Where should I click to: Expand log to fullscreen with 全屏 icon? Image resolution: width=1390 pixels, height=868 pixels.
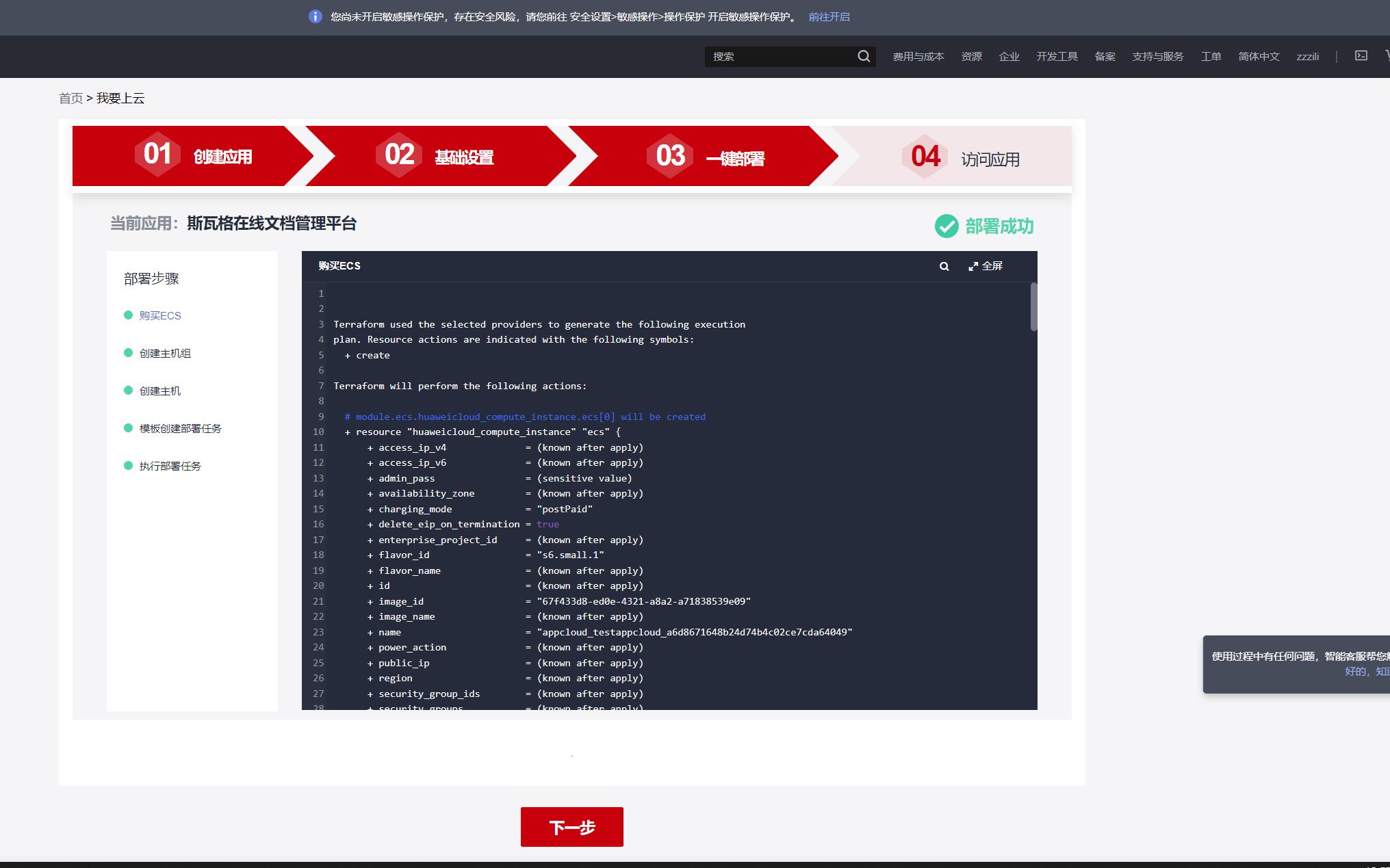click(x=973, y=267)
